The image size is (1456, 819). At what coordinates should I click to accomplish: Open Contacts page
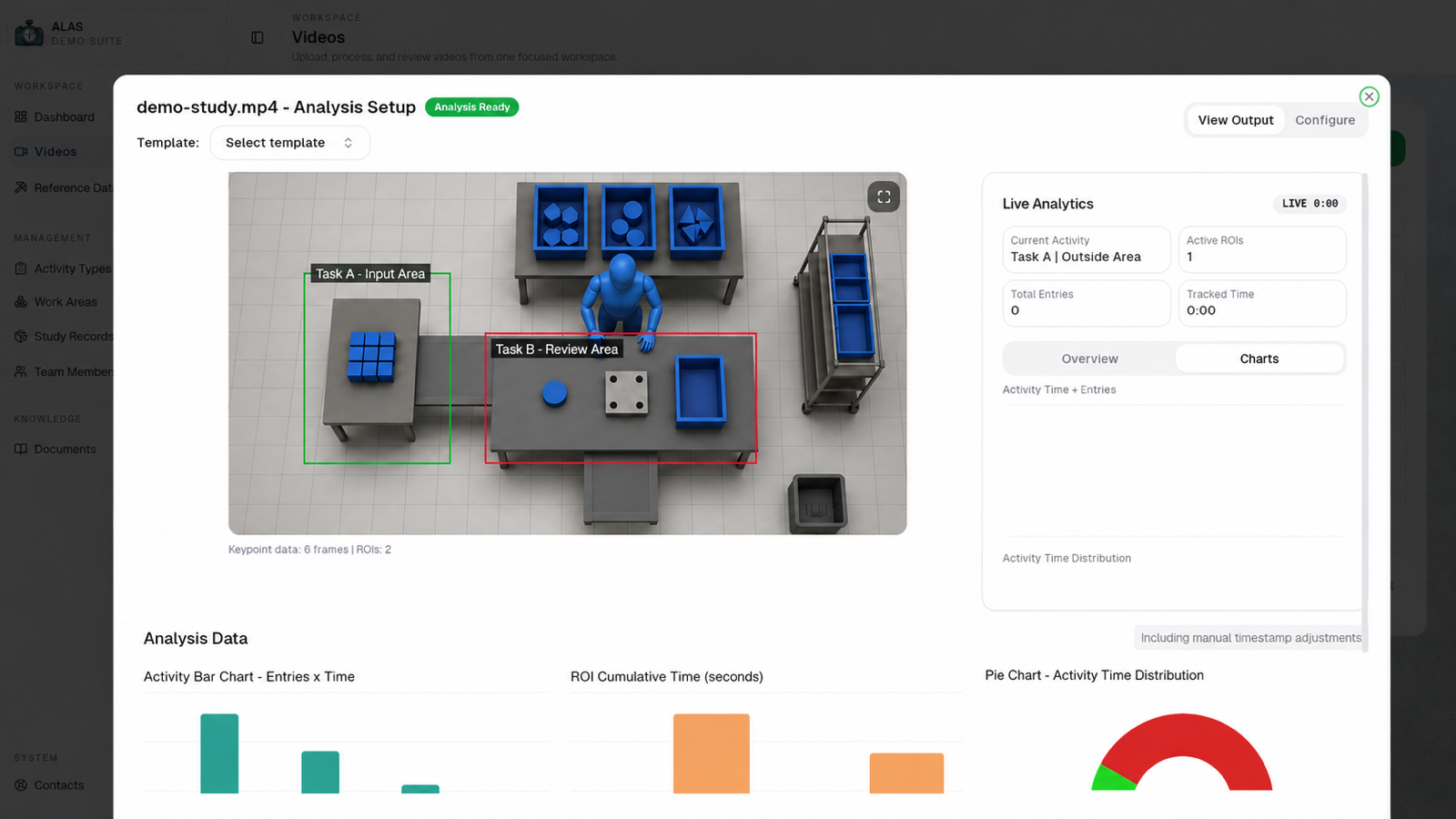[x=59, y=784]
